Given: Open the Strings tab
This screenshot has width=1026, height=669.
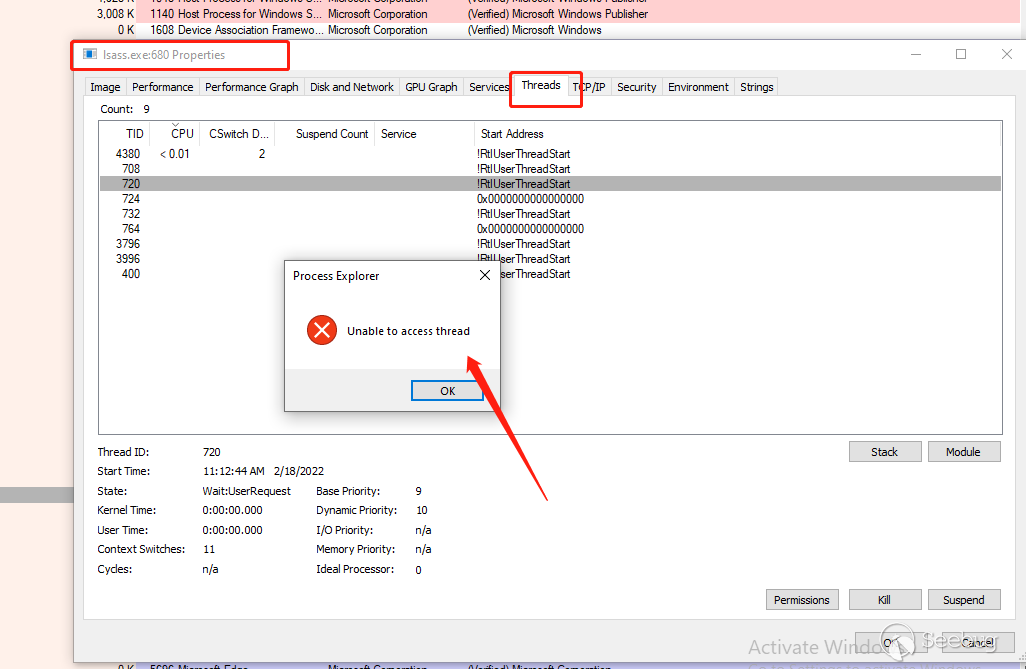Looking at the screenshot, I should (756, 87).
